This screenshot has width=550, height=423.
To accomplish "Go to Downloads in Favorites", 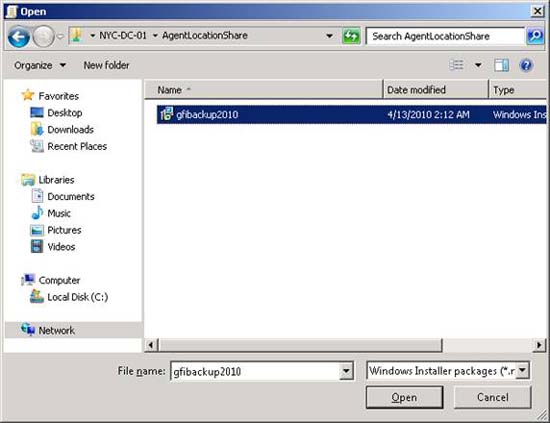I will point(71,130).
